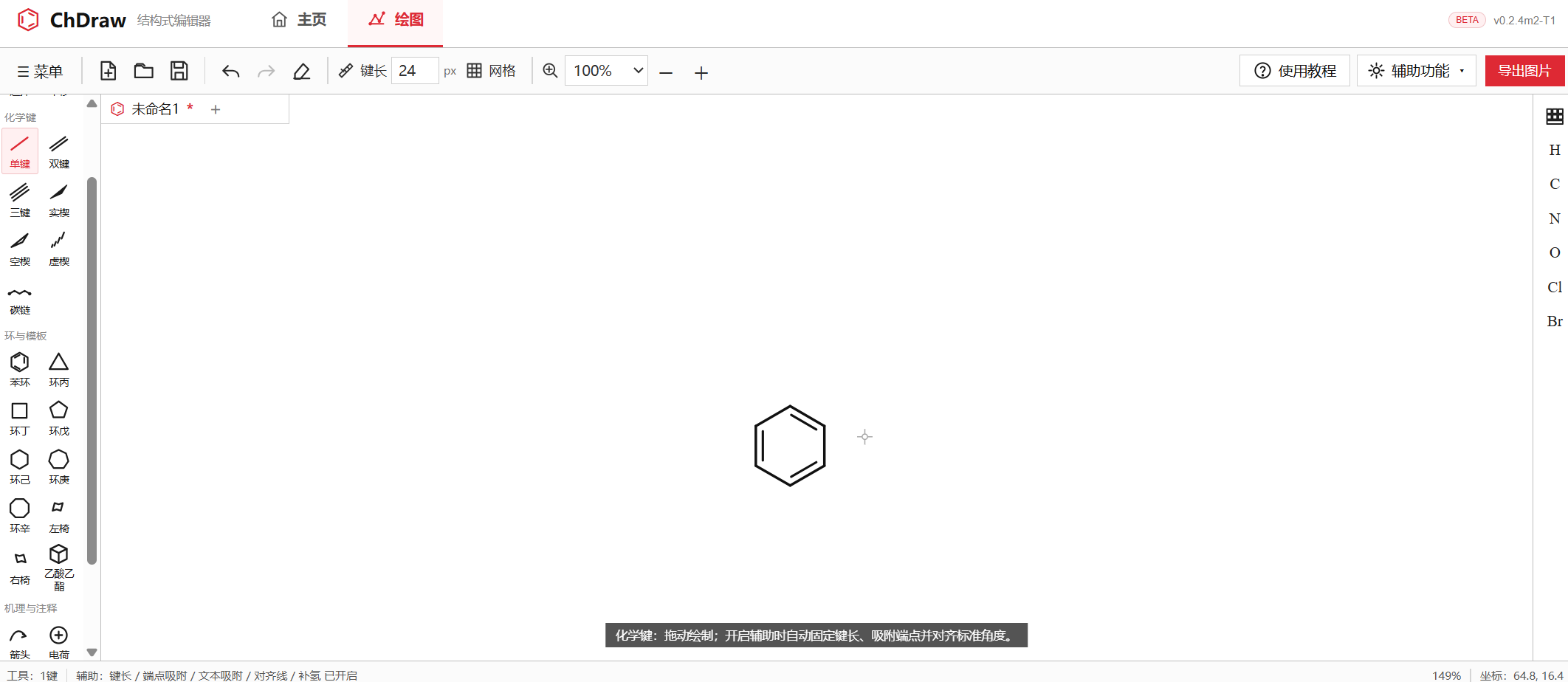Select the cyclobutane (环丁) template
Screen dimensions: 1568x682
pyautogui.click(x=20, y=418)
